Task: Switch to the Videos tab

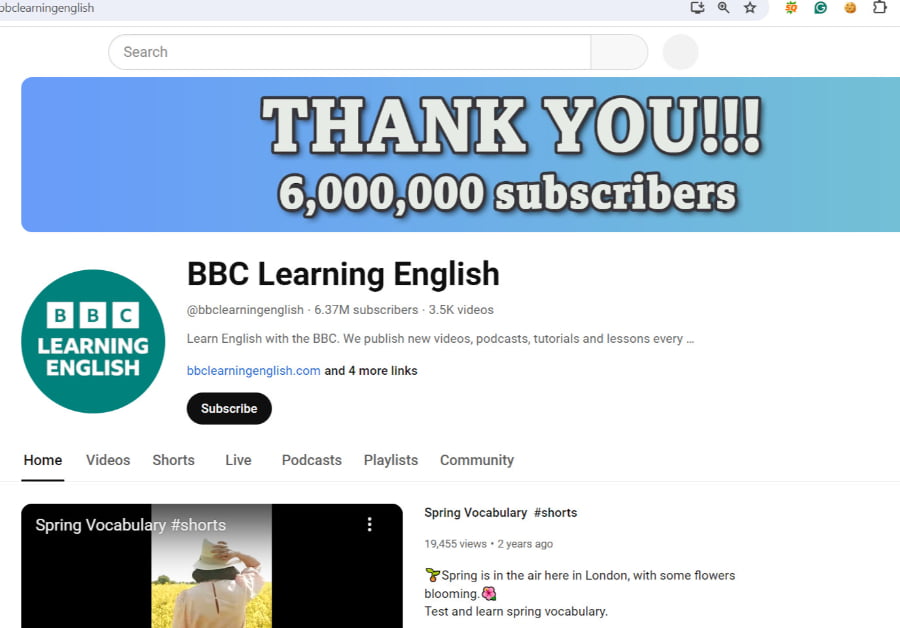Action: 107,460
